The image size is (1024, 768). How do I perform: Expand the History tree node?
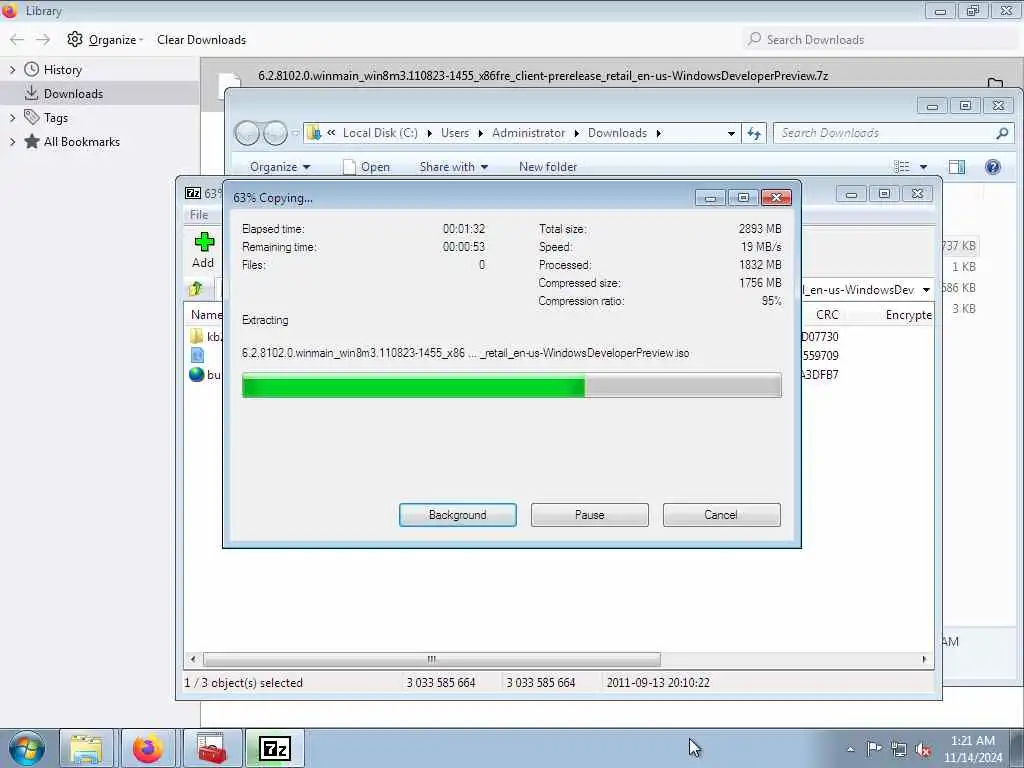pyautogui.click(x=12, y=70)
